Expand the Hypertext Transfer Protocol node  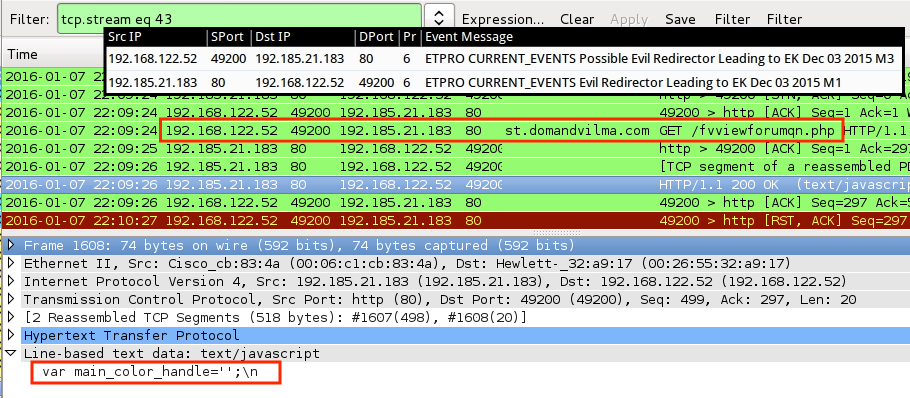pos(10,335)
